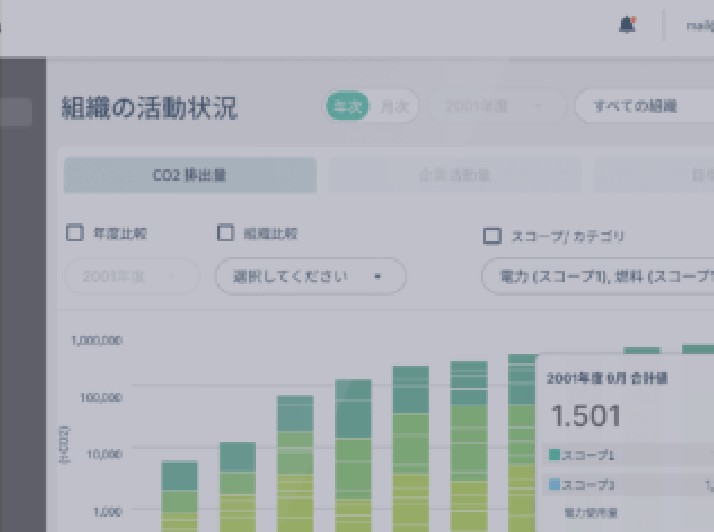Switch the period toggle to 月次
Screen dimensions: 714x532
tap(395, 106)
